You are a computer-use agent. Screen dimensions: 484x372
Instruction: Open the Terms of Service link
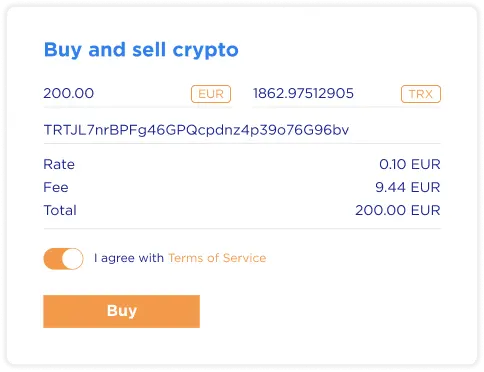point(217,258)
